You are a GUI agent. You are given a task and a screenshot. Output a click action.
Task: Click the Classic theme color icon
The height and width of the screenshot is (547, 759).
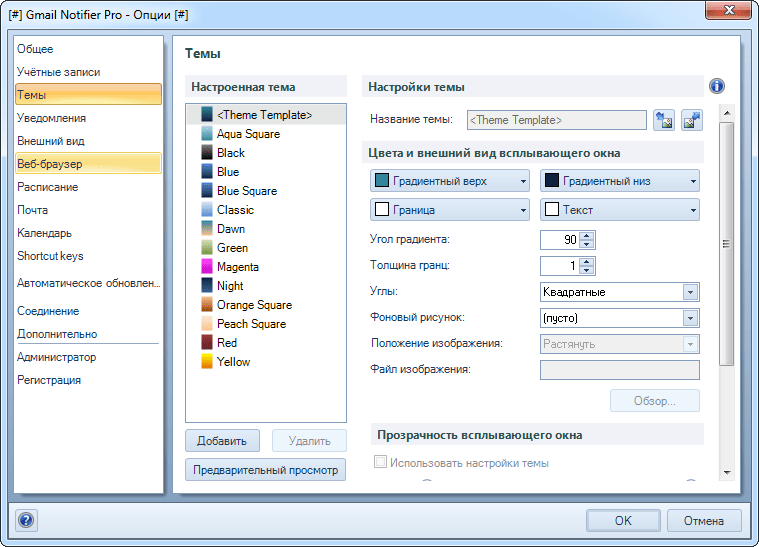207,210
